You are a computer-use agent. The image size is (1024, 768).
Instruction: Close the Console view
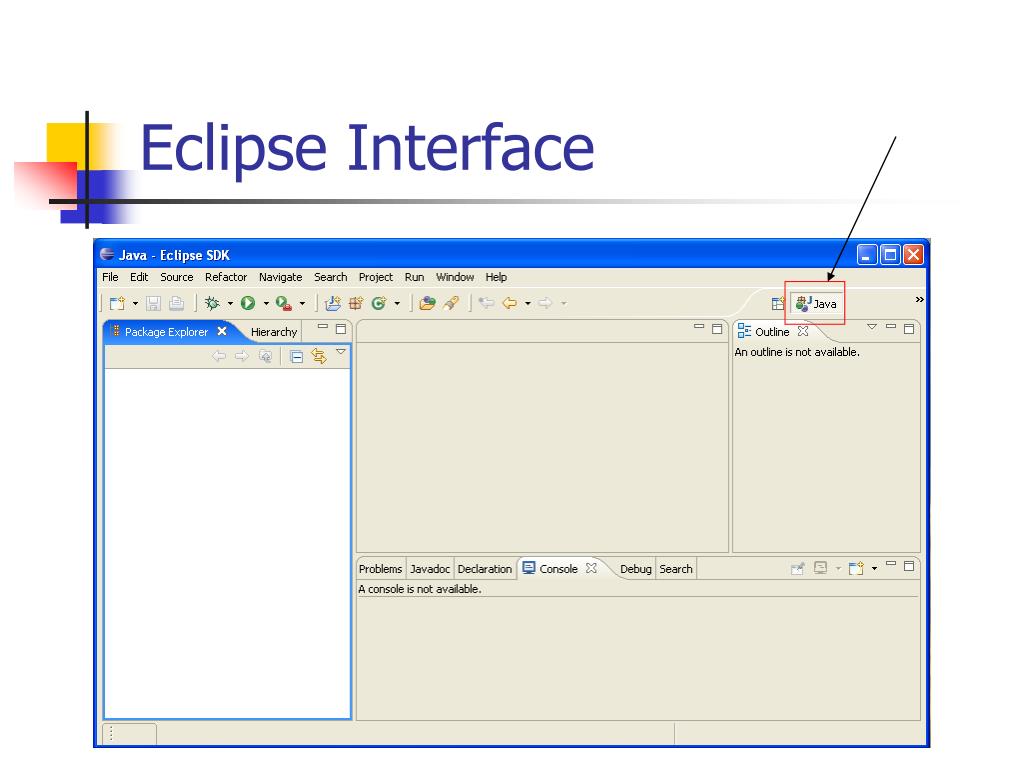(591, 568)
